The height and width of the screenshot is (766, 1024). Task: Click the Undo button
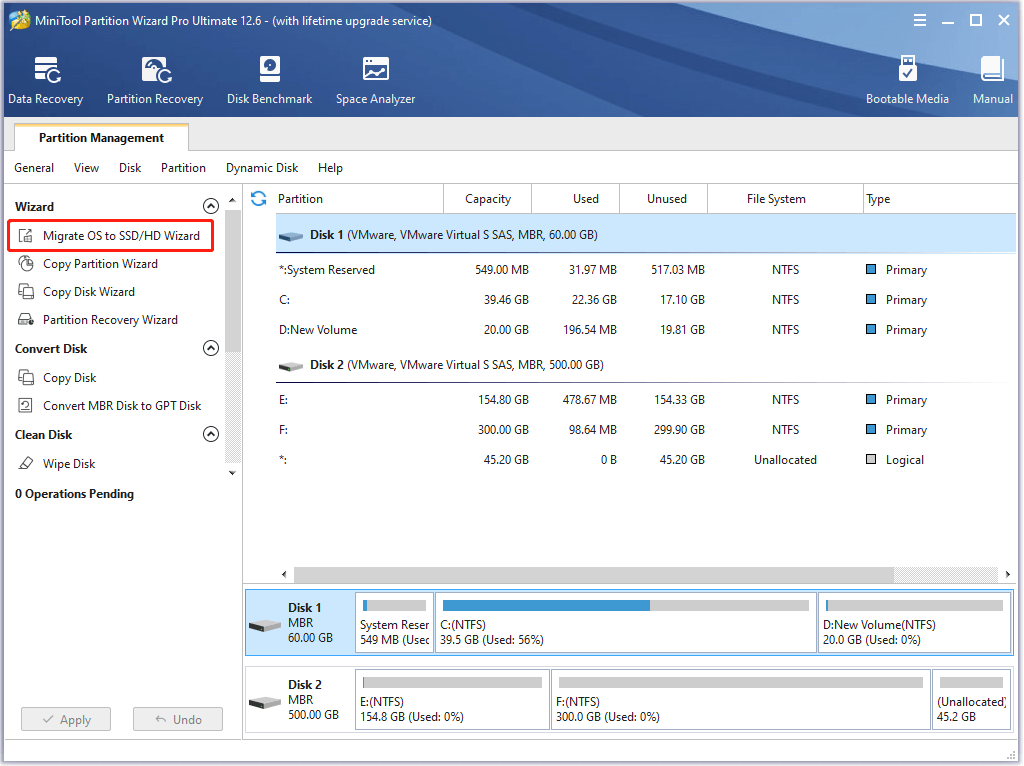click(178, 720)
